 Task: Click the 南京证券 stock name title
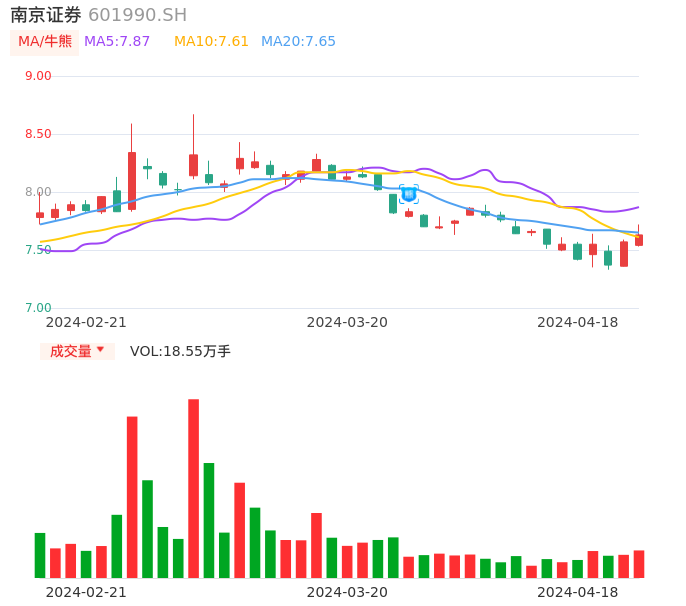click(x=46, y=15)
